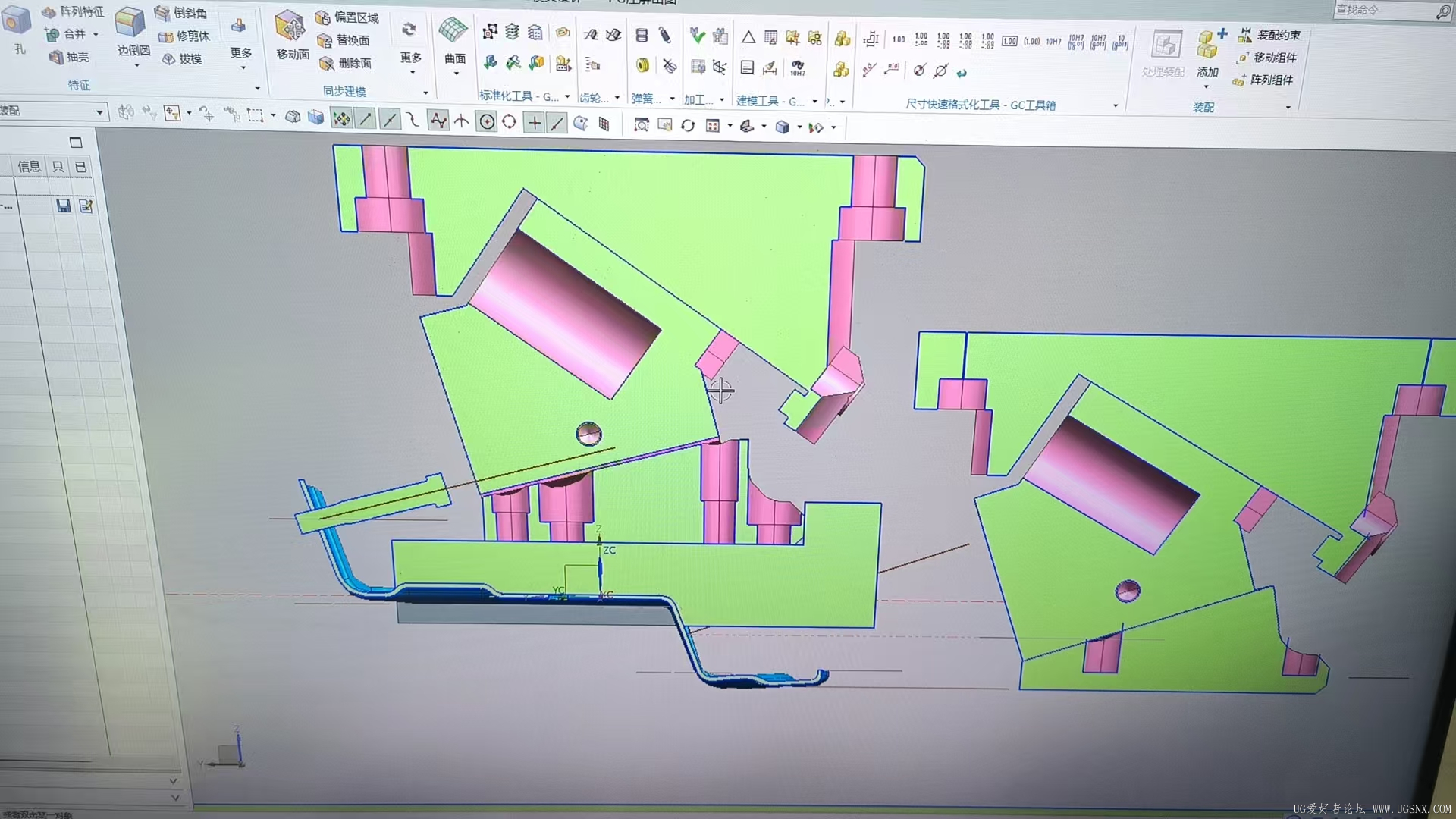This screenshot has height=819, width=1456.
Task: Click the compression spring icon in the spring group
Action: coord(642,35)
